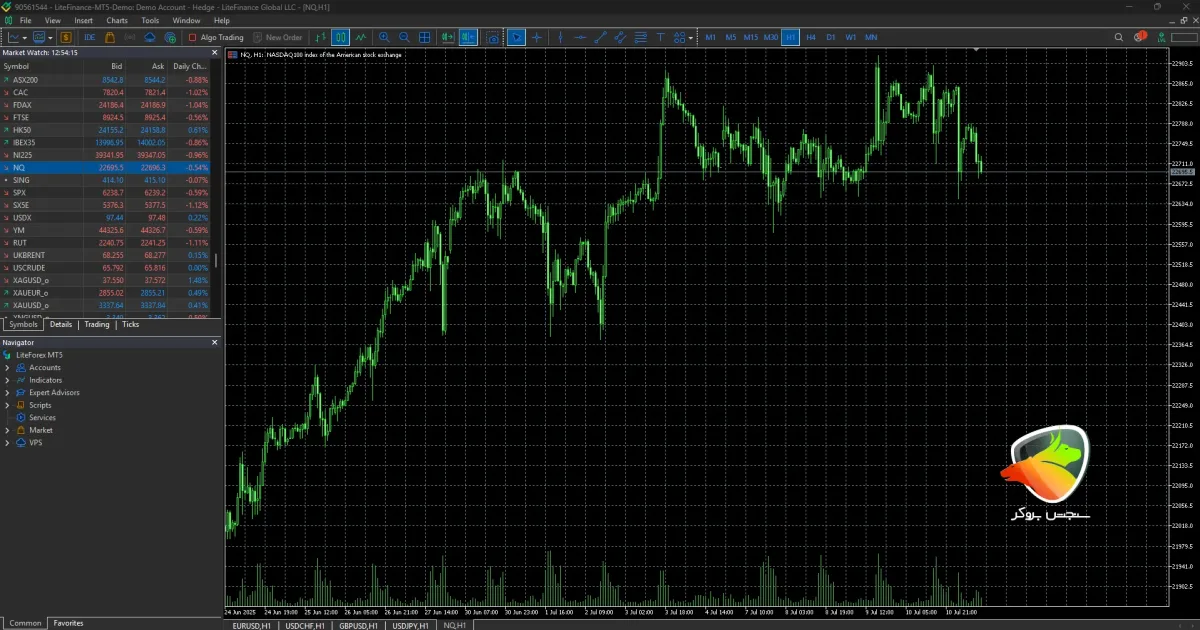Image resolution: width=1200 pixels, height=630 pixels.
Task: Switch chart to line chart style
Action: tap(361, 37)
